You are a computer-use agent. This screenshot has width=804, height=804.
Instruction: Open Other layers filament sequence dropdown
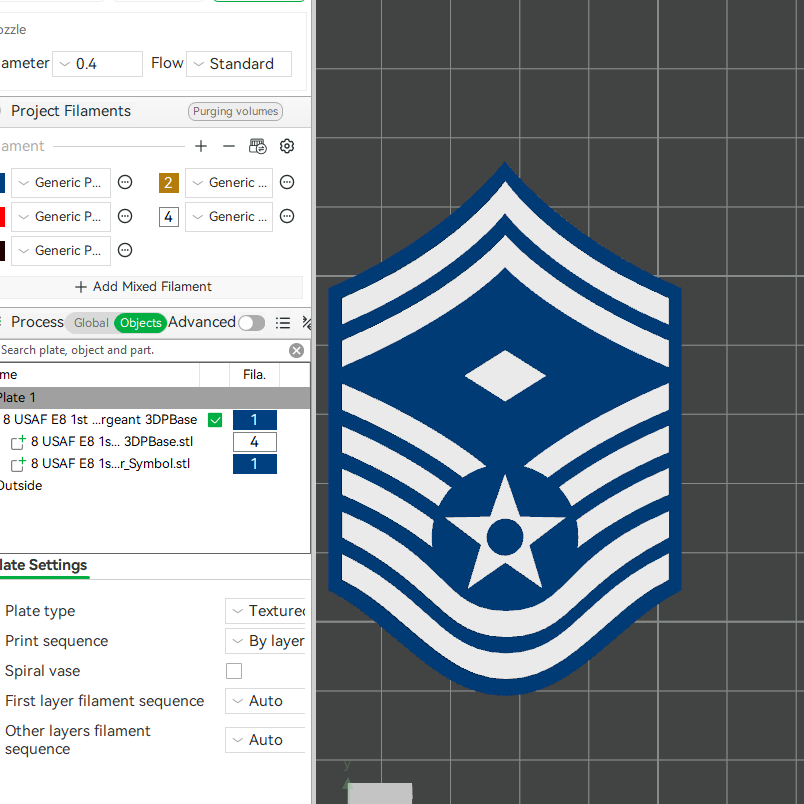coord(265,740)
